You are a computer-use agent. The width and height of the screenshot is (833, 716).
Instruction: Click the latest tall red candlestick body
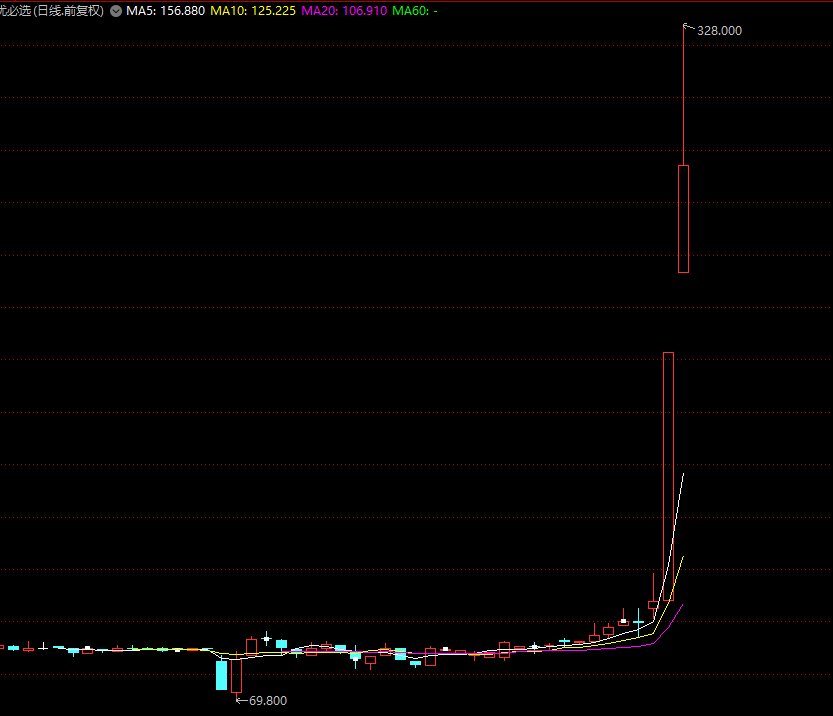pos(683,219)
